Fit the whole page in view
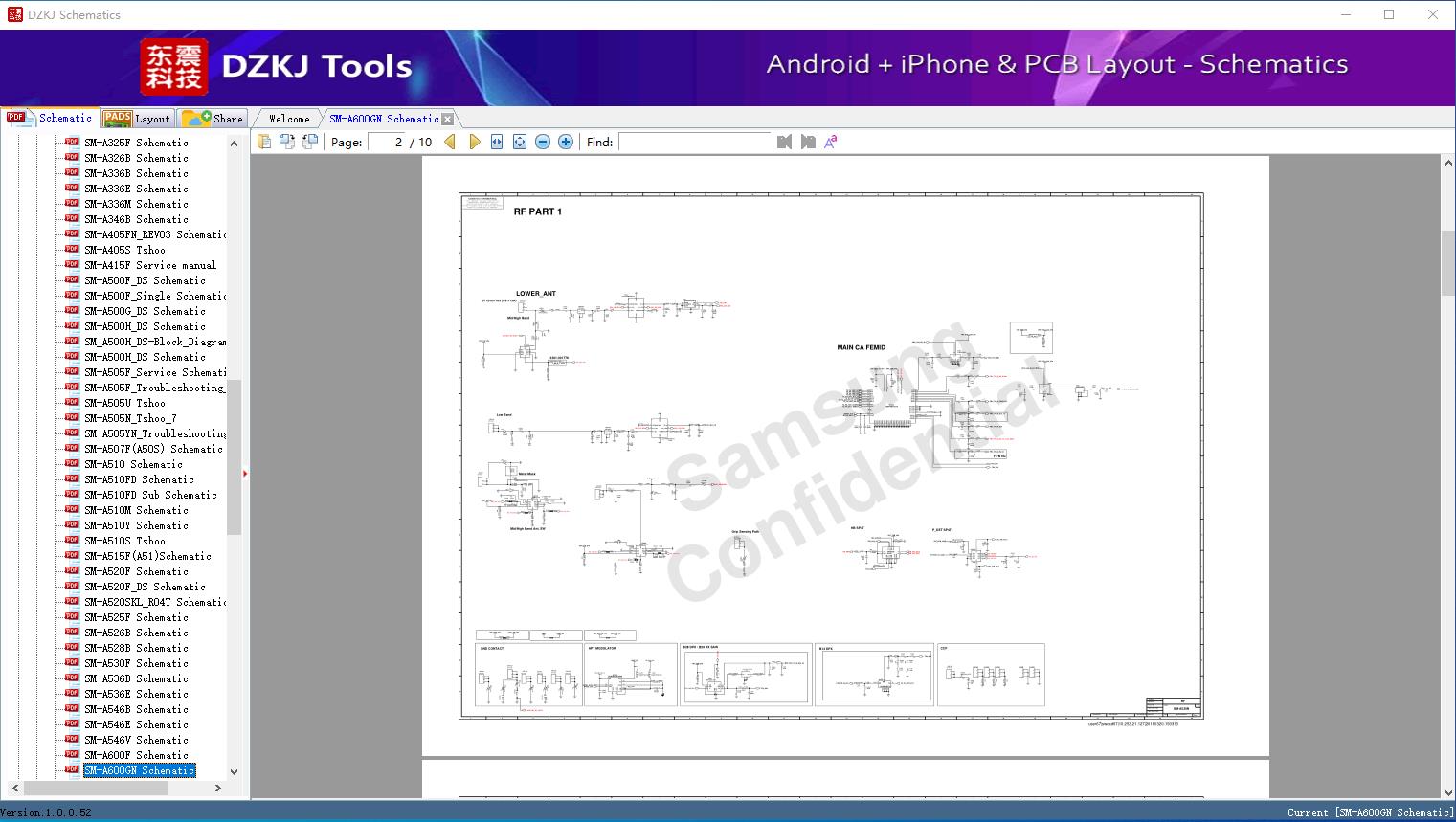Image resolution: width=1456 pixels, height=822 pixels. (x=520, y=142)
